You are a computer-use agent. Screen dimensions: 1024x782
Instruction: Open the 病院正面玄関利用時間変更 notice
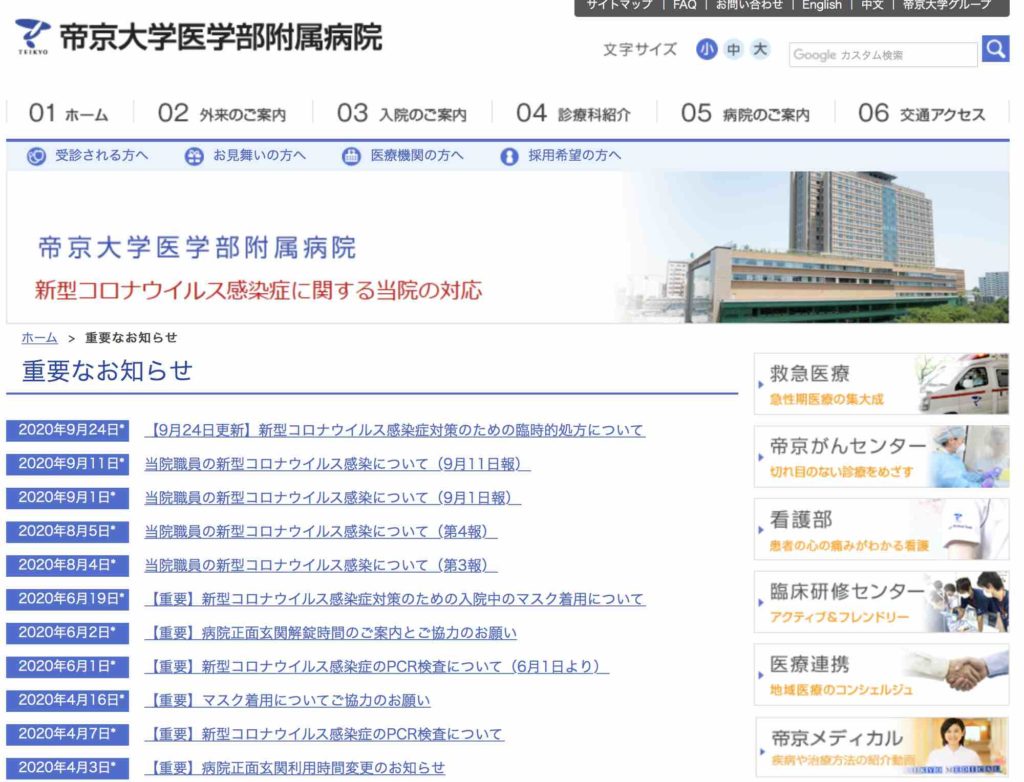(x=295, y=768)
